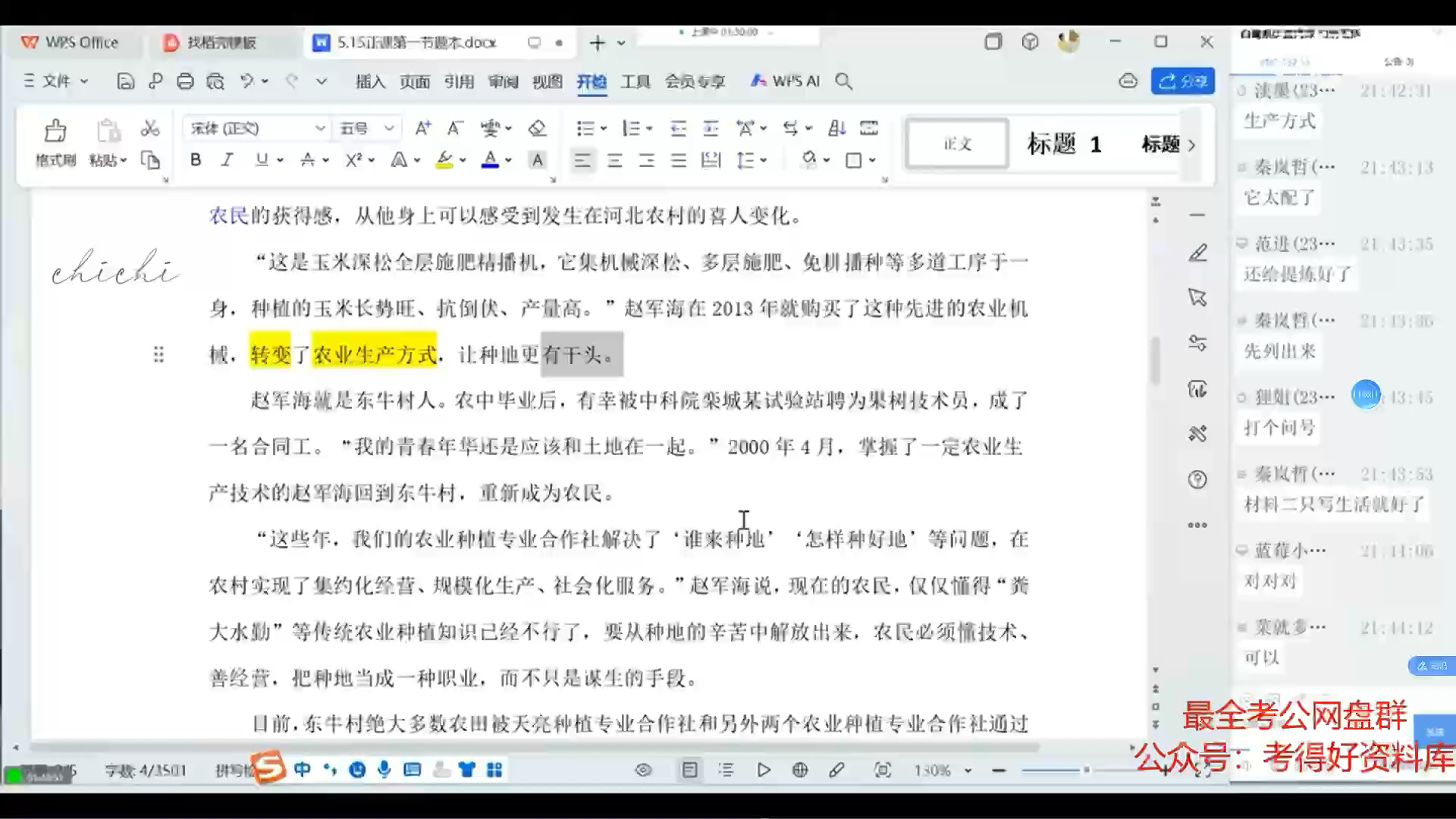Image resolution: width=1456 pixels, height=819 pixels.
Task: Click the Sort icon in ribbon
Action: coord(836,128)
